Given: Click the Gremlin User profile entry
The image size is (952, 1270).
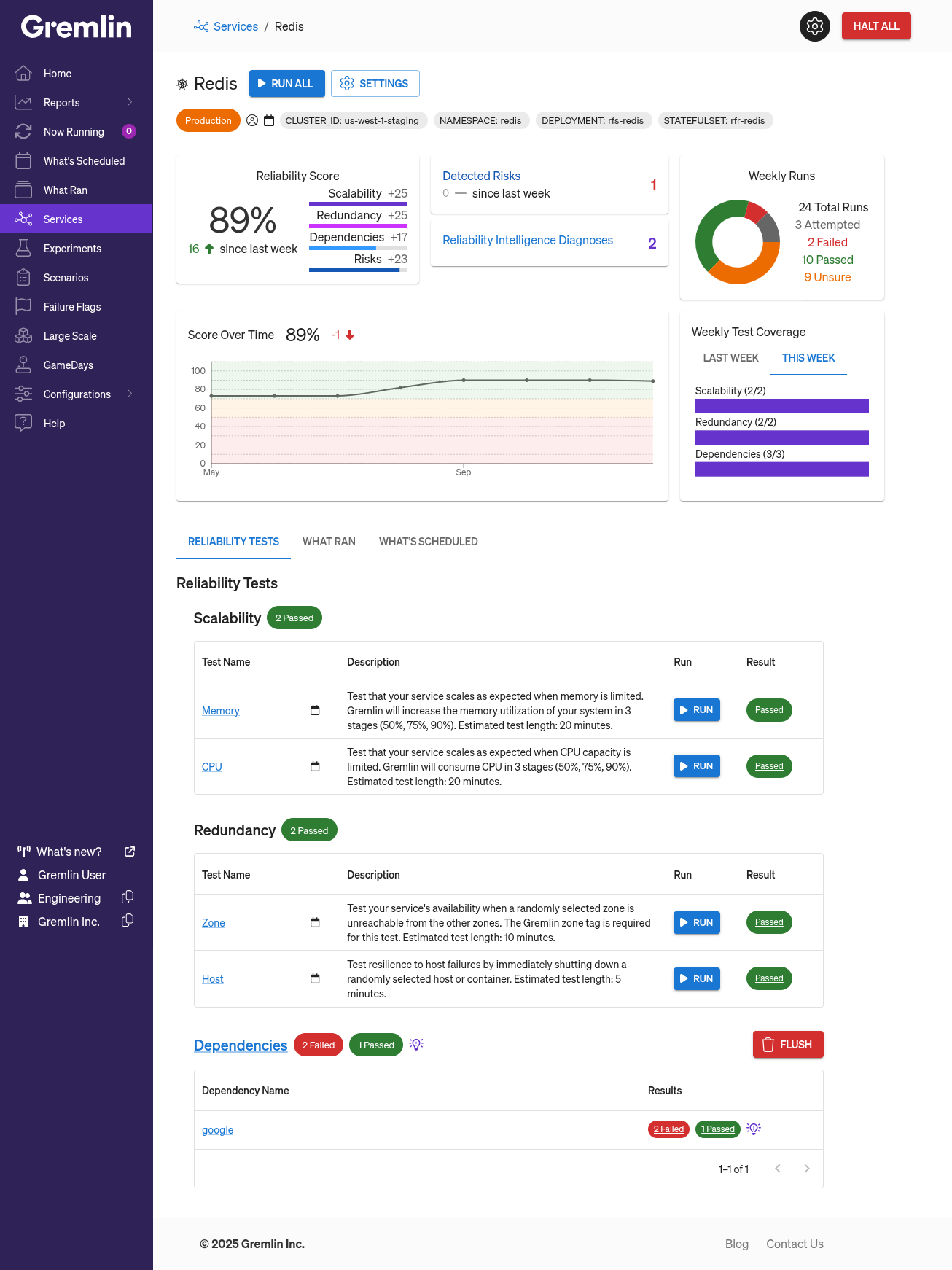Looking at the screenshot, I should point(71,875).
